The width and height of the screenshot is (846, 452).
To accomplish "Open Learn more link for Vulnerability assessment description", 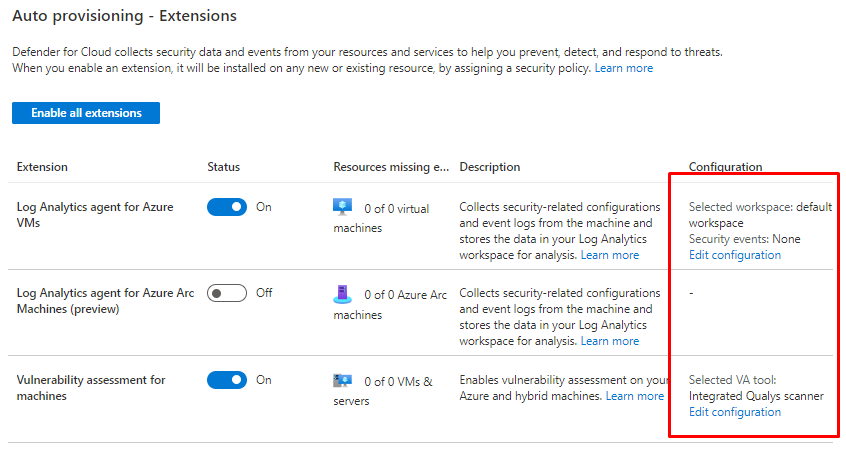I will click(x=635, y=396).
